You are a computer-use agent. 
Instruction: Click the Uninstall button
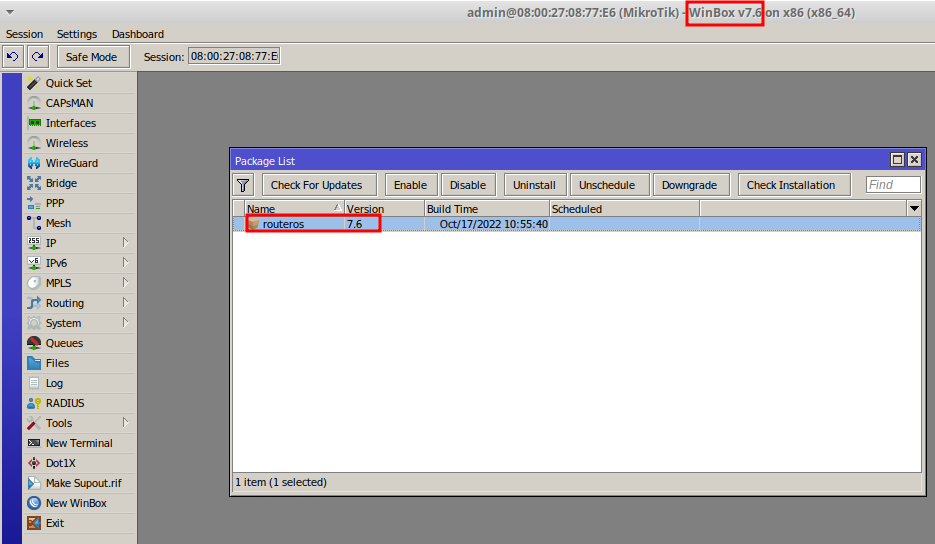tap(534, 185)
